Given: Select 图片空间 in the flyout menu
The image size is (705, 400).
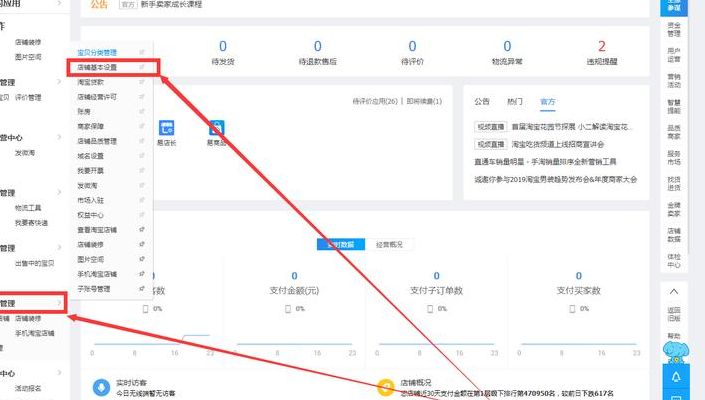Looking at the screenshot, I should coord(90,259).
